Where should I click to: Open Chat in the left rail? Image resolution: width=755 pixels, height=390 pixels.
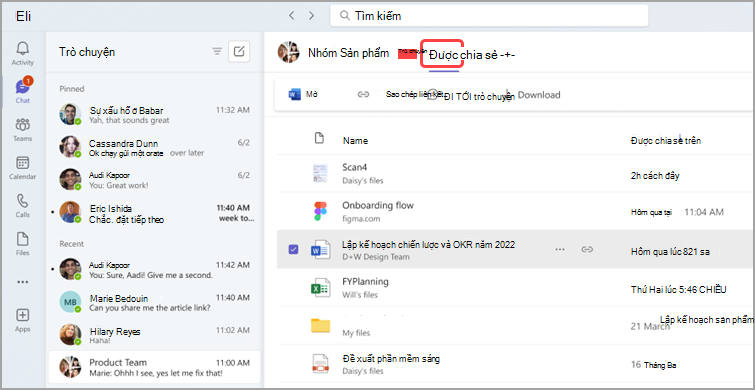[23, 91]
